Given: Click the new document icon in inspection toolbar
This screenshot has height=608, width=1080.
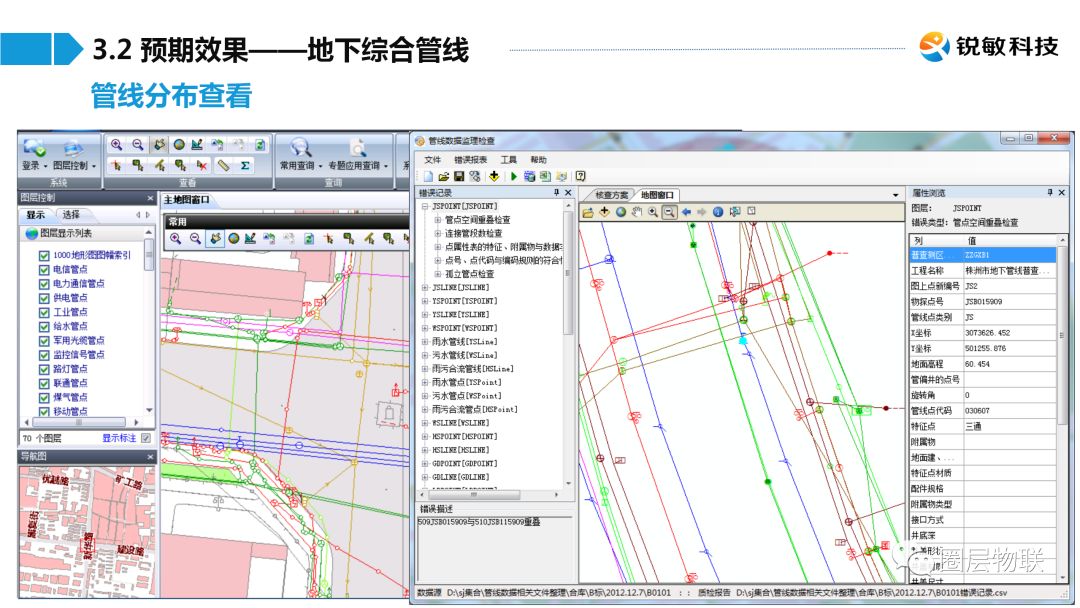Looking at the screenshot, I should coord(428,177).
